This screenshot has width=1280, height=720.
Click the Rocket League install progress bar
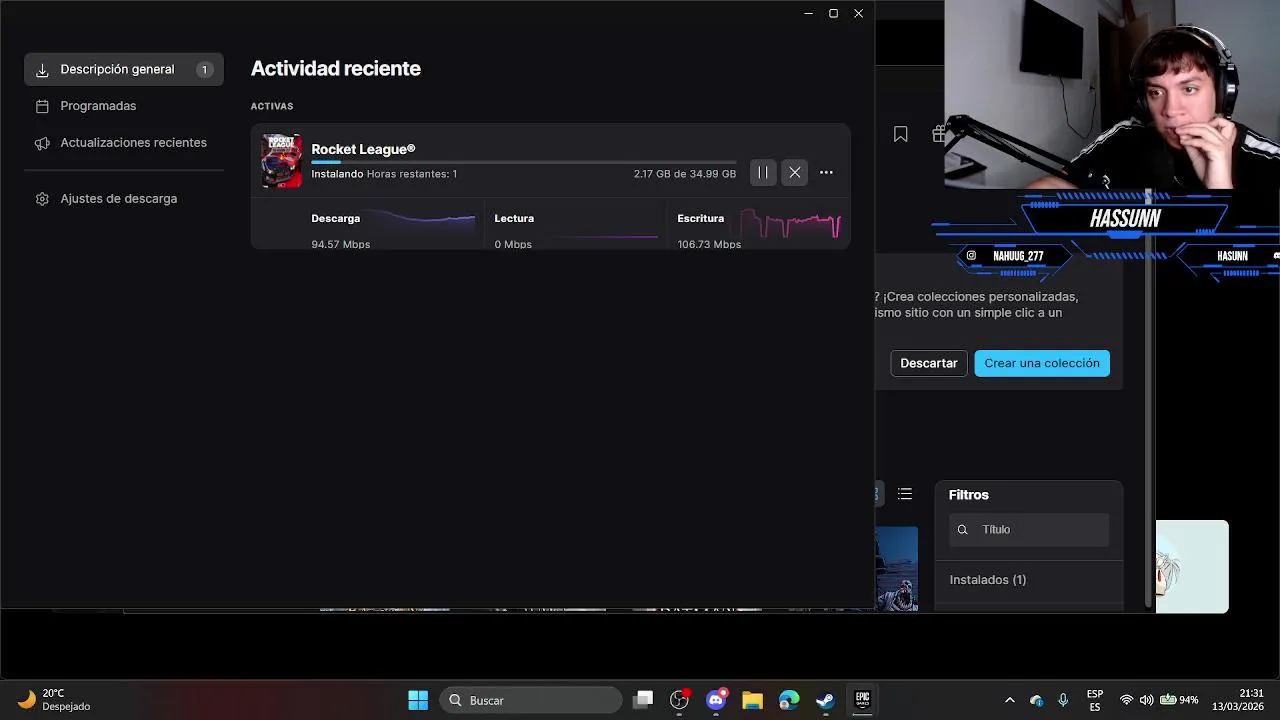click(x=523, y=162)
